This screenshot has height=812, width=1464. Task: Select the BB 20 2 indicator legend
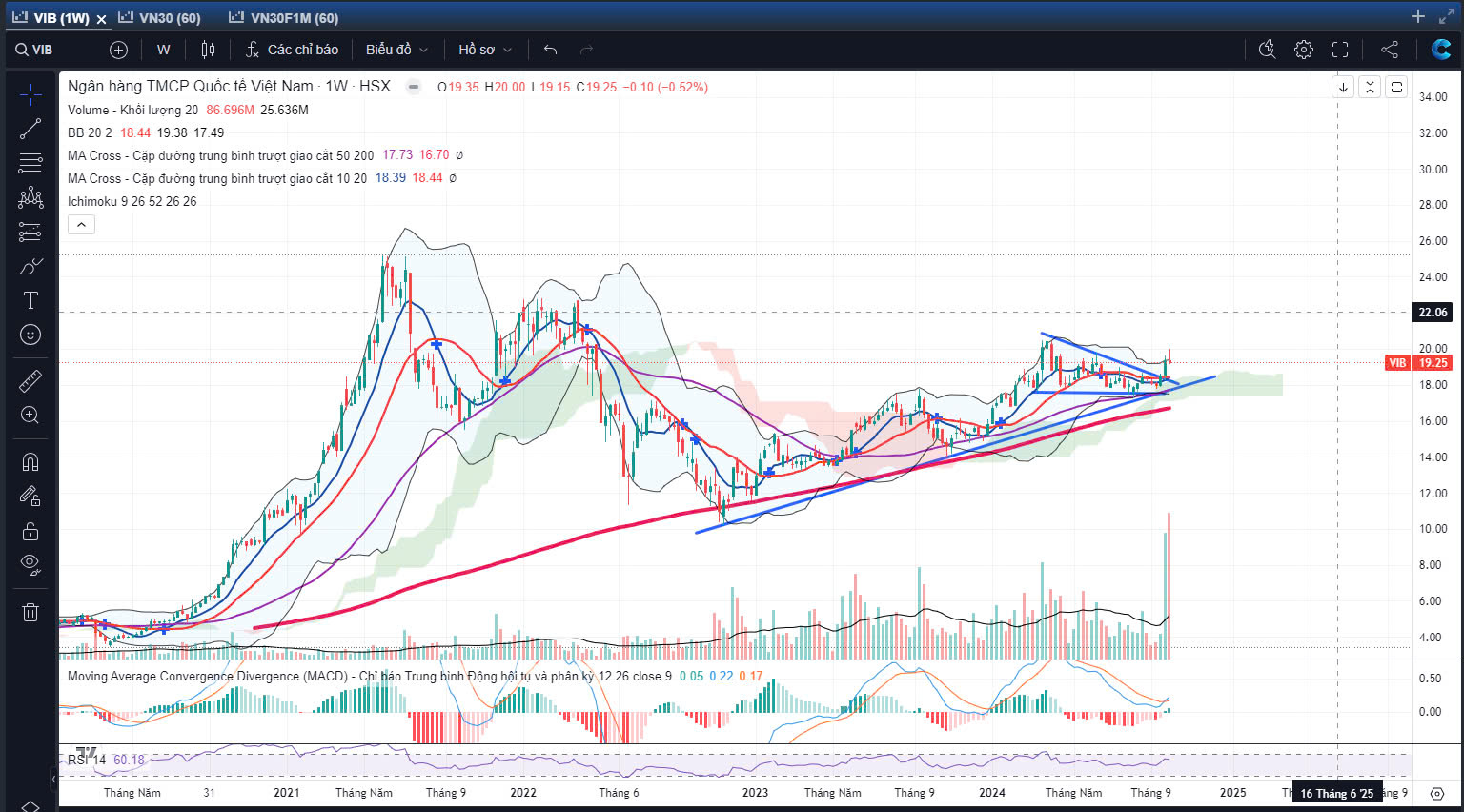(90, 132)
